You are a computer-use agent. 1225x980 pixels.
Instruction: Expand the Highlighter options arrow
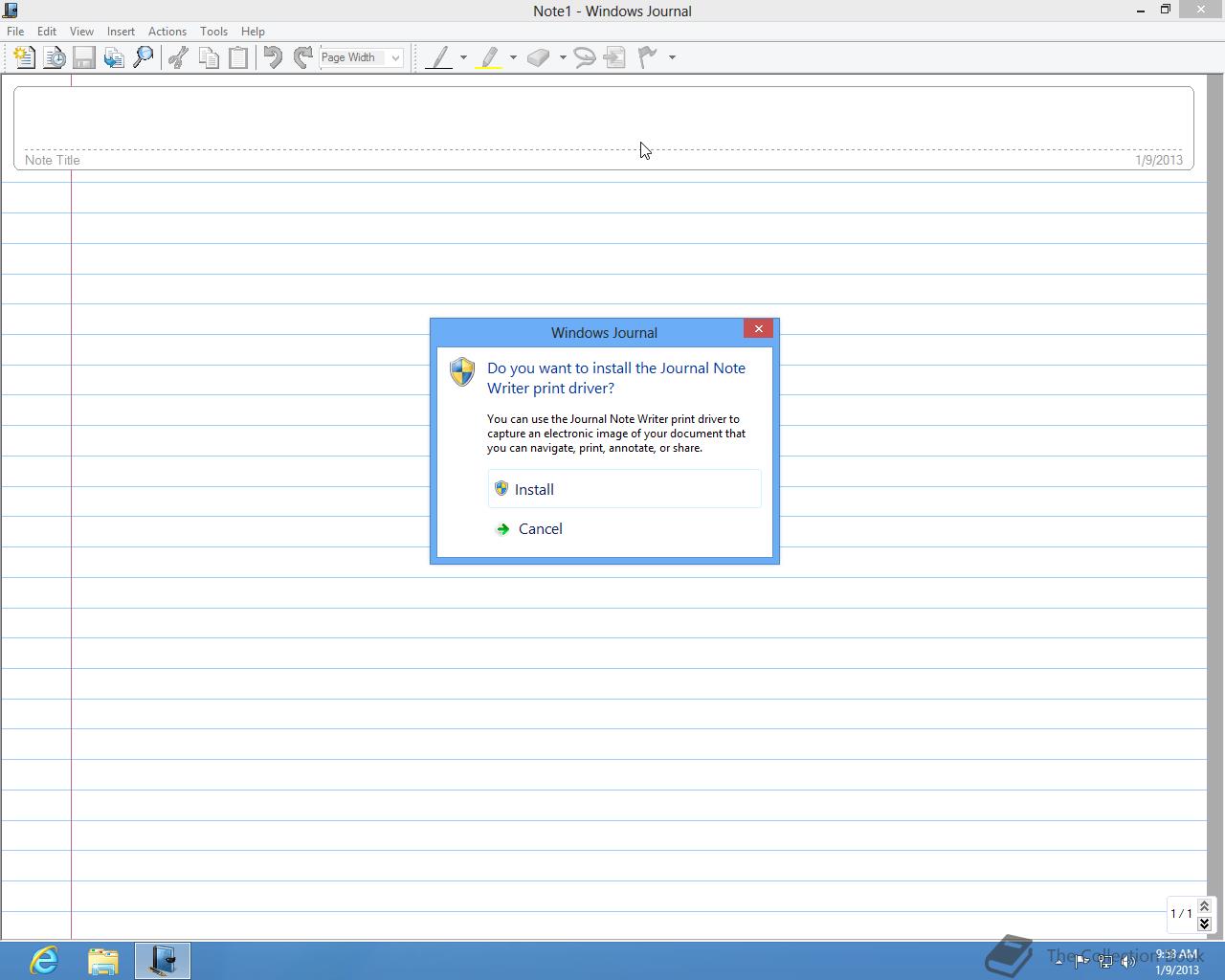(x=513, y=57)
